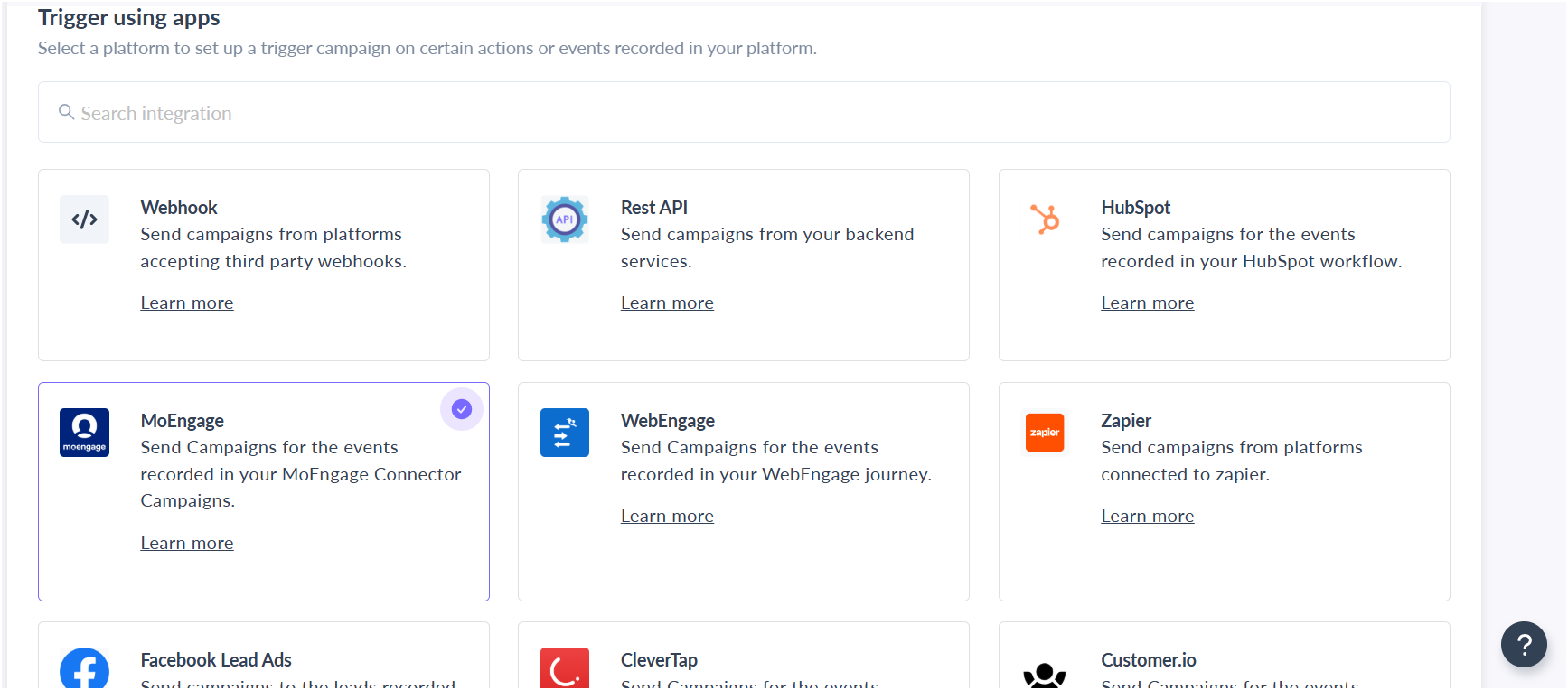Viewport: 1568px width, 690px height.
Task: Toggle the MoEngage selected checkmark
Action: (x=462, y=409)
